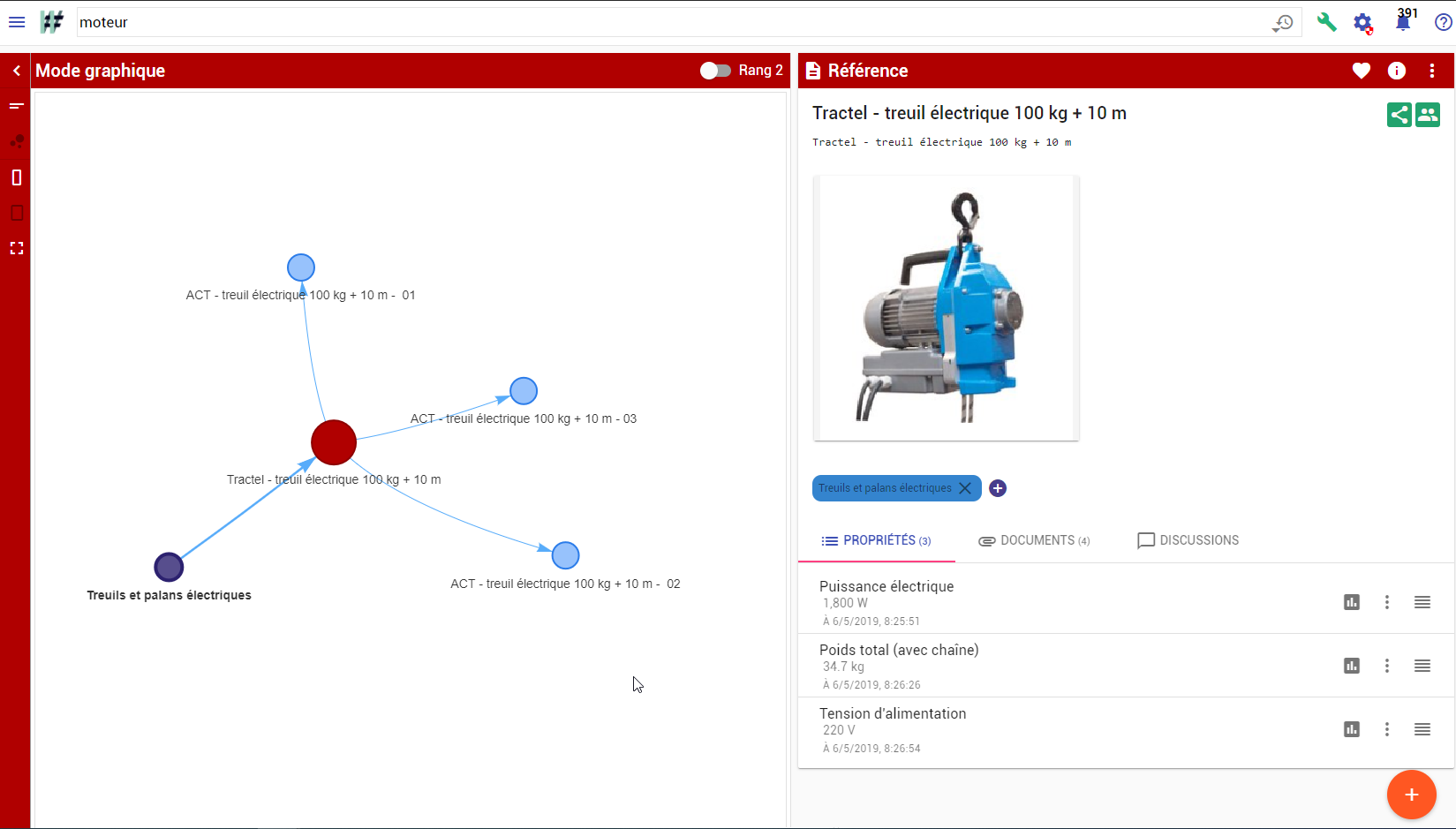Add a new tag with the plus circle
The height and width of the screenshot is (829, 1456).
tap(998, 488)
